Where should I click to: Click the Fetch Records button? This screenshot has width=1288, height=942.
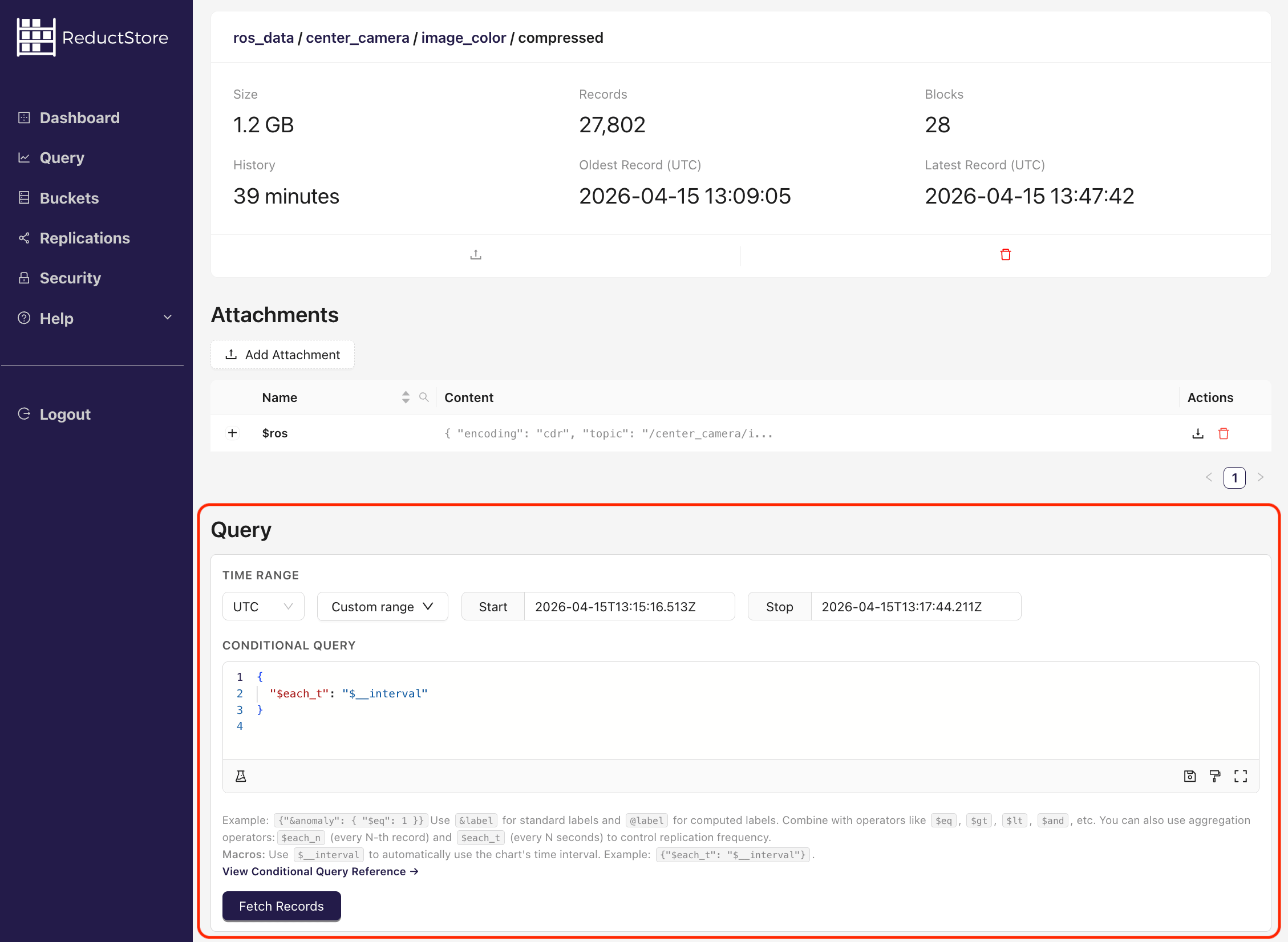pyautogui.click(x=281, y=906)
